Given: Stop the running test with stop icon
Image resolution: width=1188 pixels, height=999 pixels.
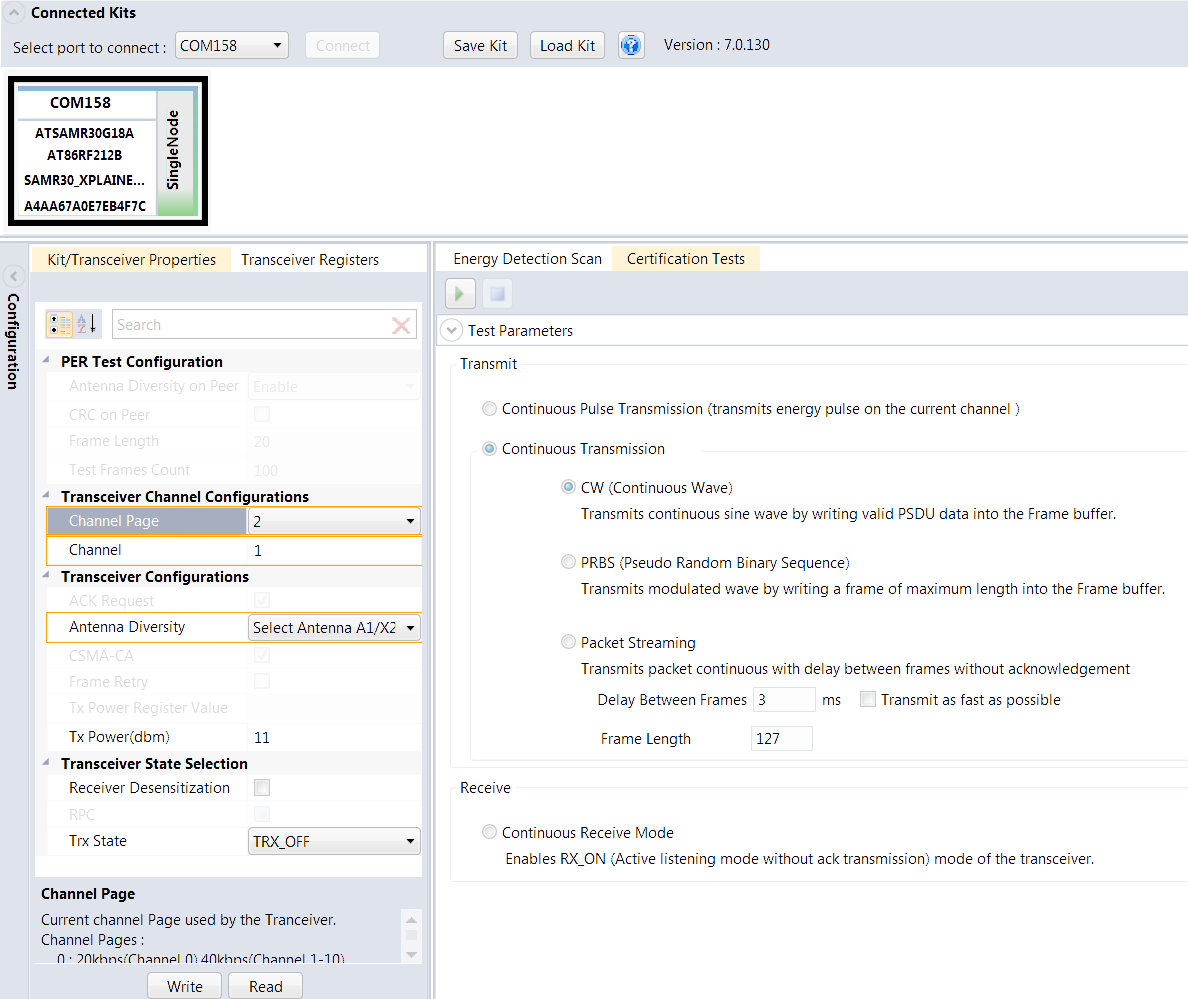Looking at the screenshot, I should point(497,294).
